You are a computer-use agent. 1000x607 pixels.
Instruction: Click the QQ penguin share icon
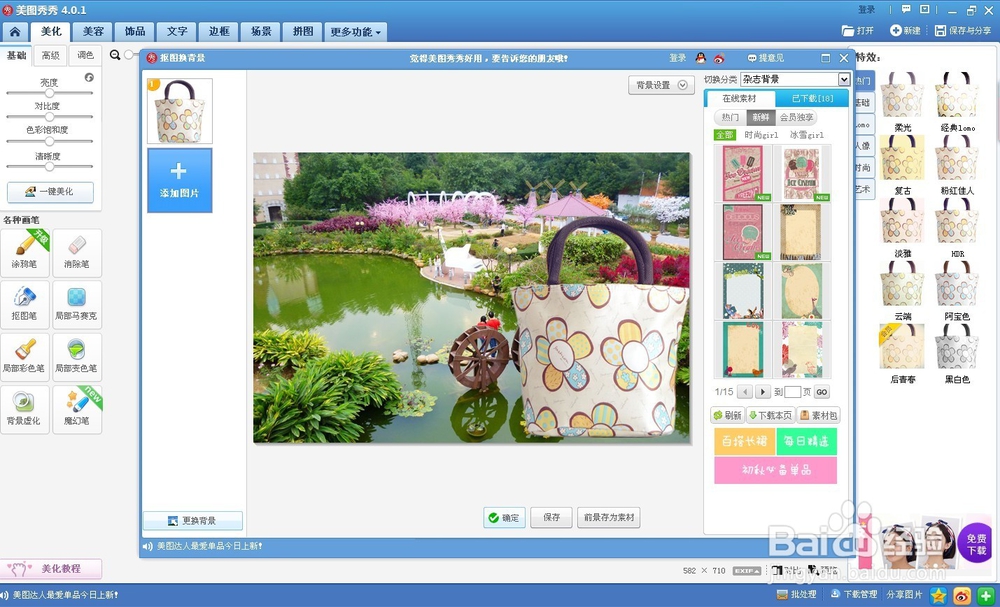coord(700,58)
